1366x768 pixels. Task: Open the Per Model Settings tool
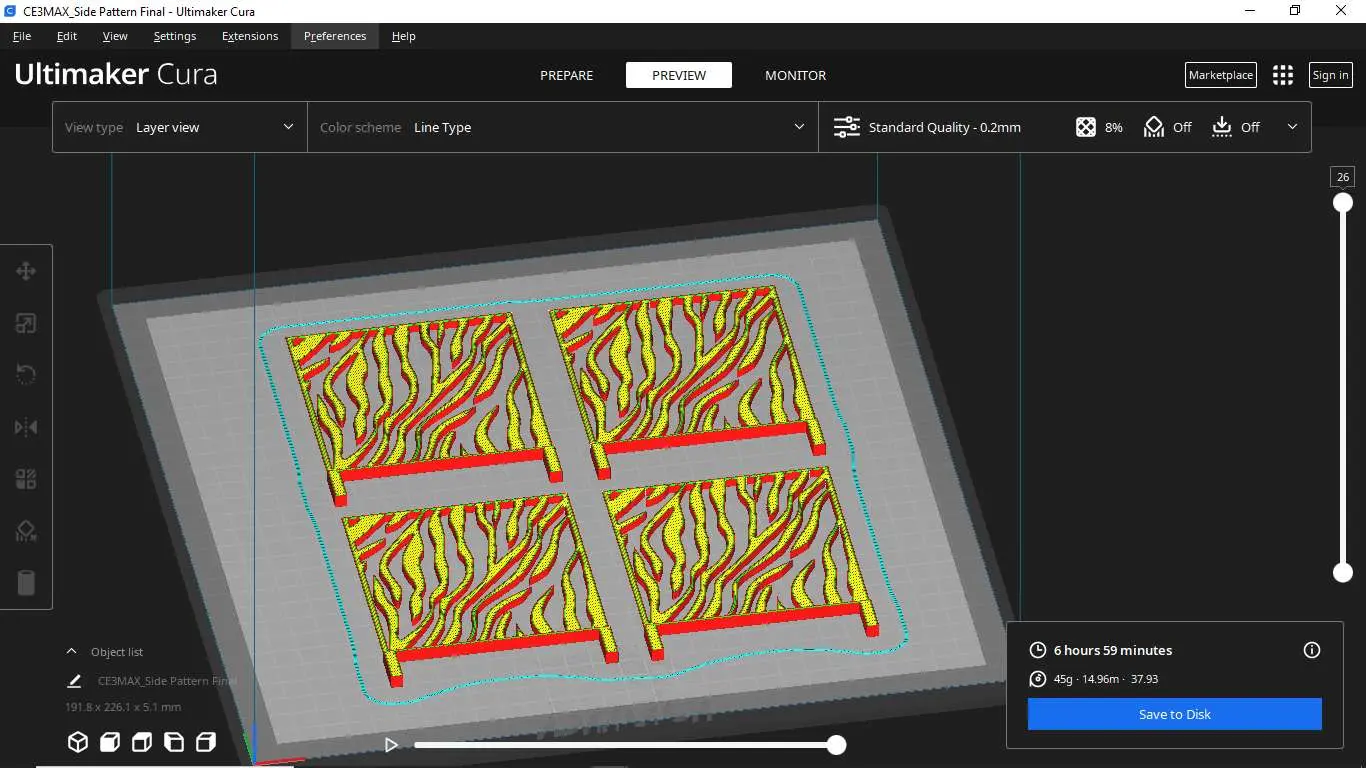pyautogui.click(x=26, y=479)
